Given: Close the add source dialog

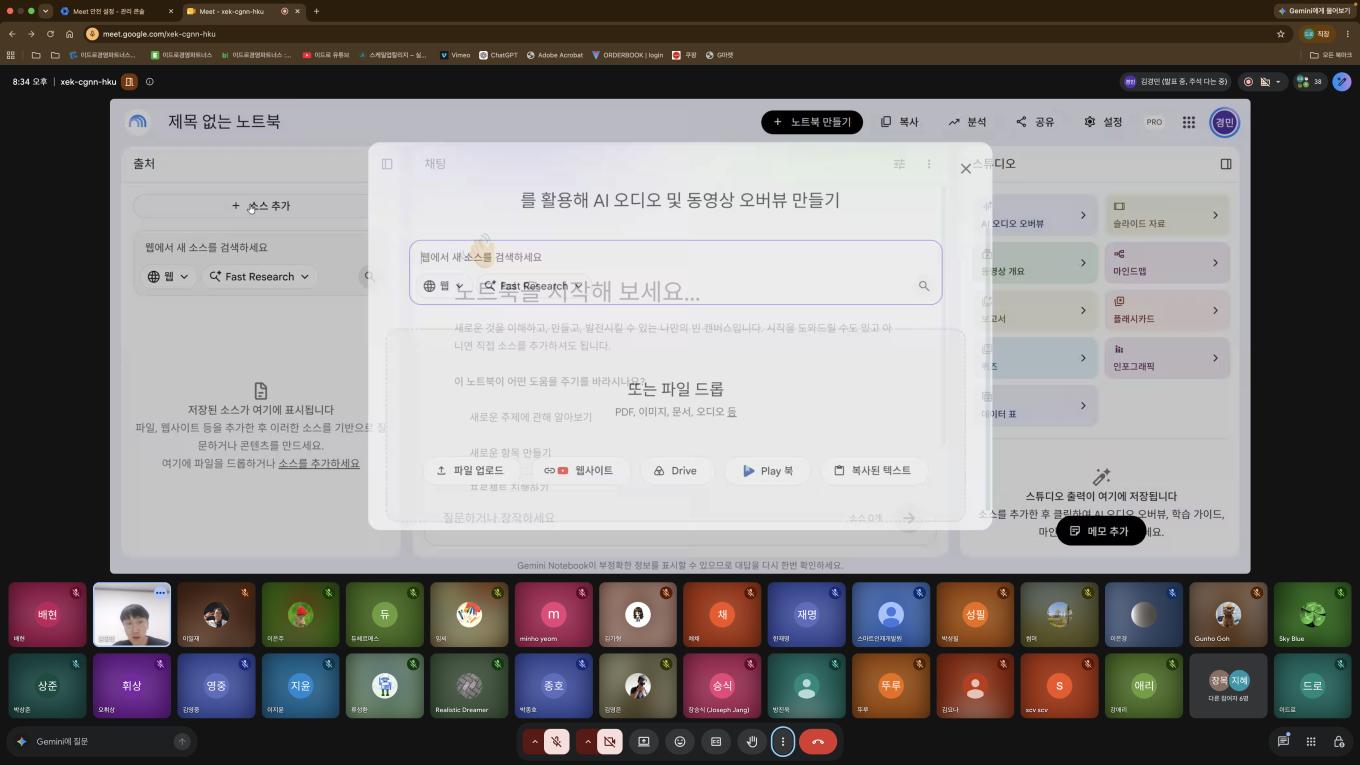Looking at the screenshot, I should (966, 168).
